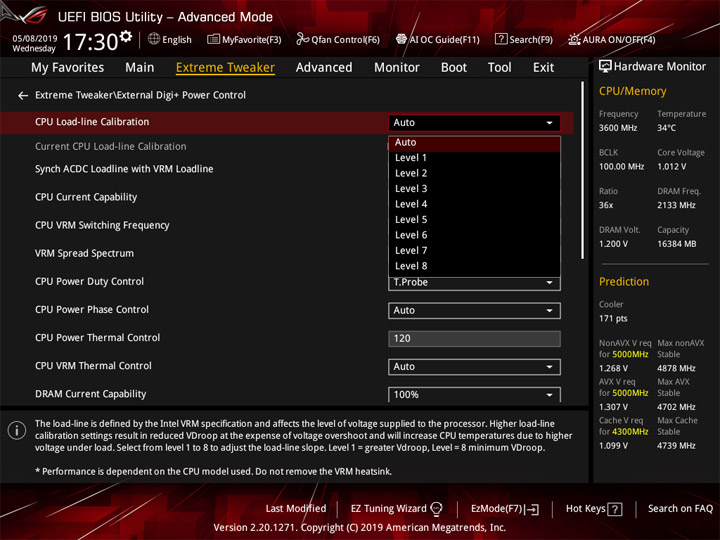Click the Hot Keys question mark icon
Screen dimensions: 720x540
click(x=614, y=509)
